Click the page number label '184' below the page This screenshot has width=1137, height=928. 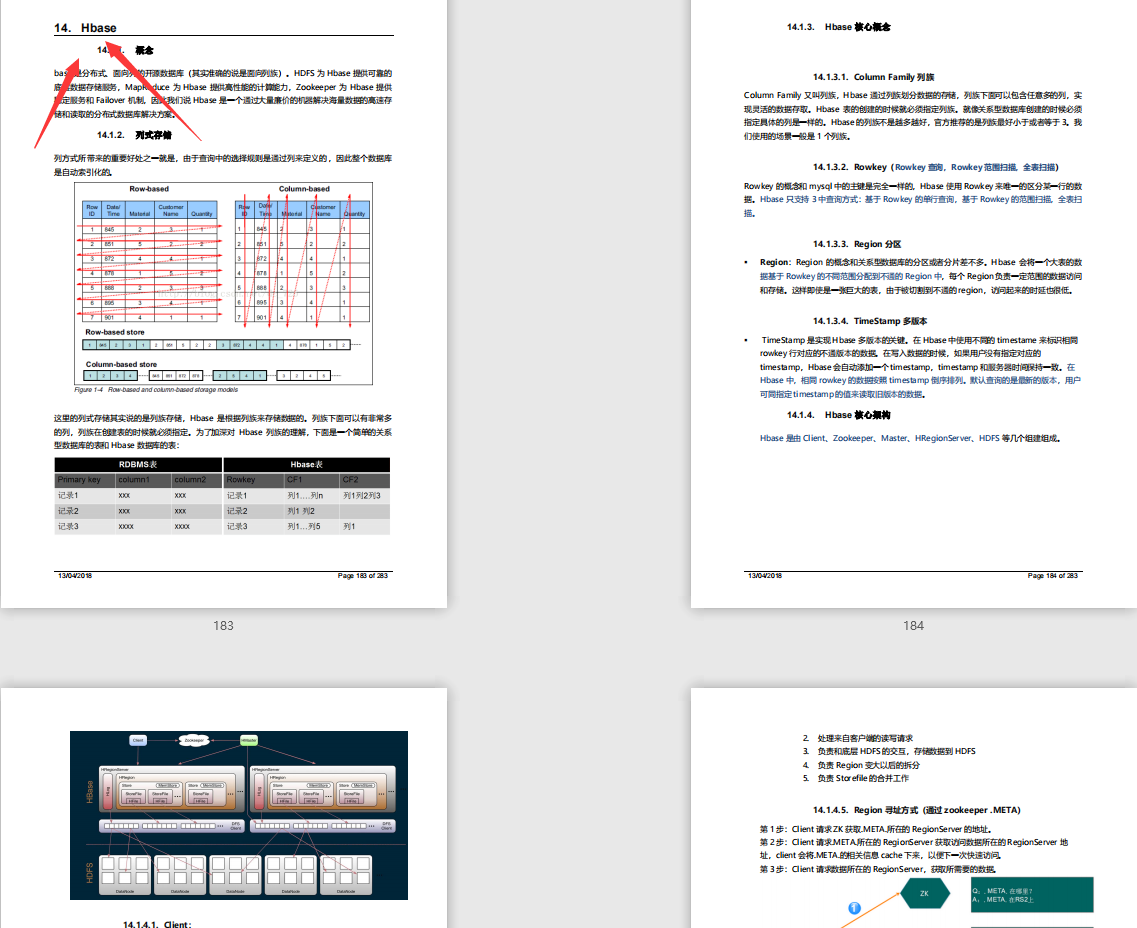(914, 626)
